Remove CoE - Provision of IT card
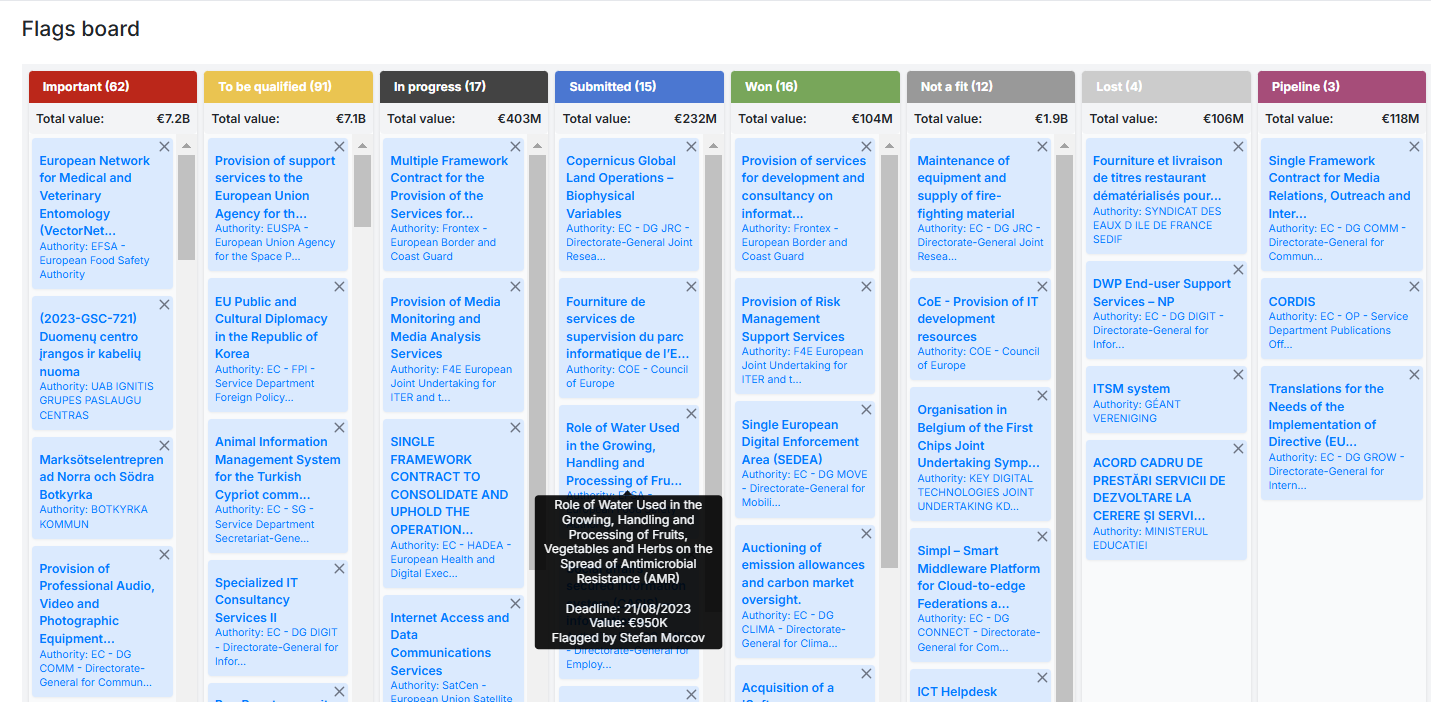Screen dimensions: 1431x702 [1042, 286]
